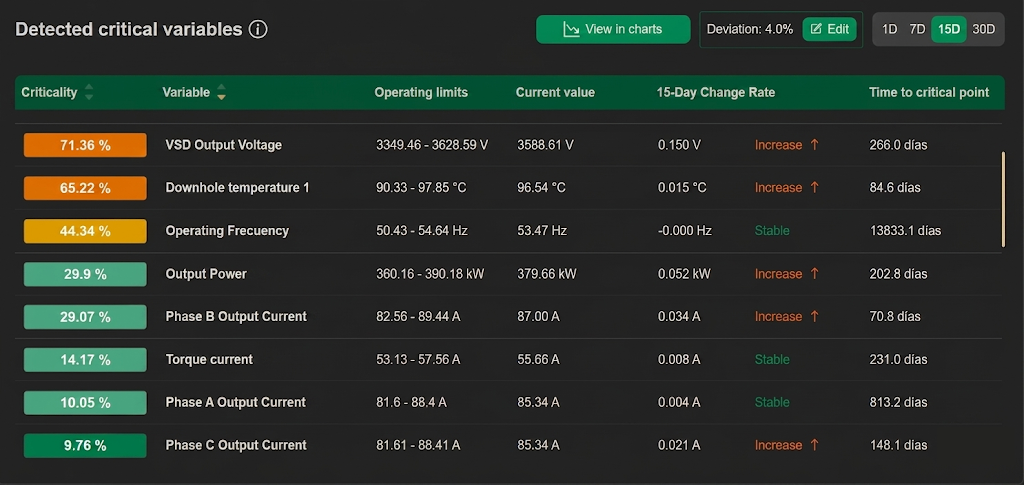The height and width of the screenshot is (485, 1024).
Task: Click the 0.052 kW change rate
Action: tap(684, 274)
